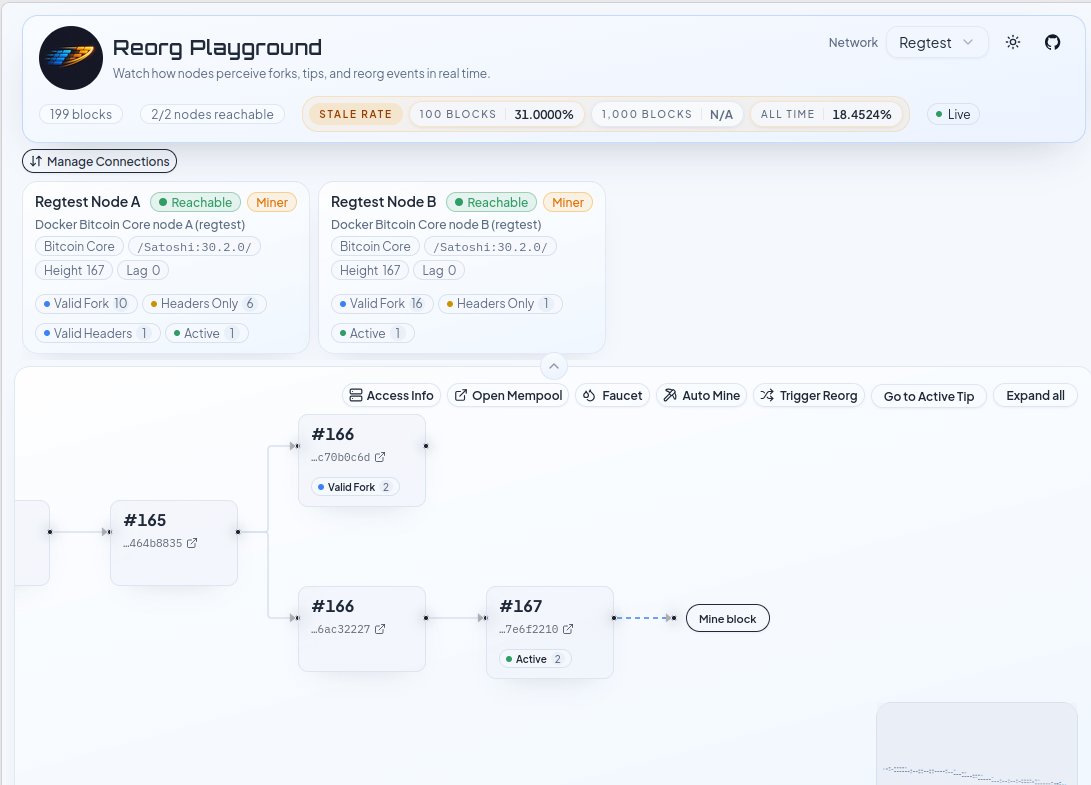This screenshot has width=1091, height=785.
Task: Click the Open Mempool button
Action: [509, 395]
